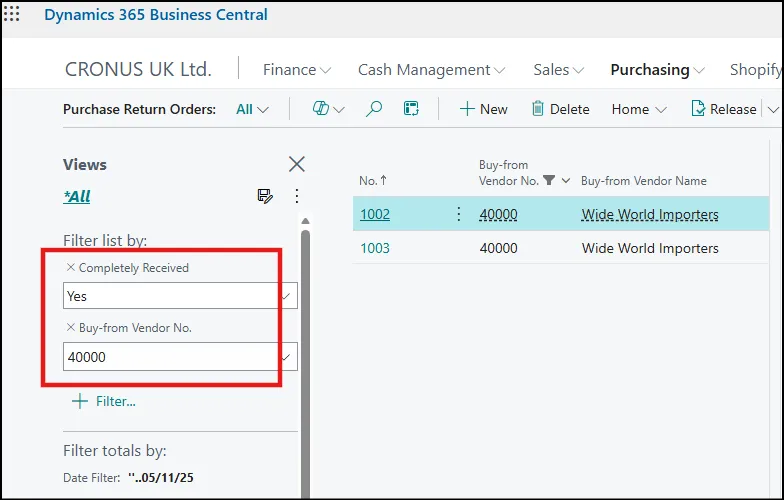
Task: Open the Cash Management menu
Action: click(432, 70)
